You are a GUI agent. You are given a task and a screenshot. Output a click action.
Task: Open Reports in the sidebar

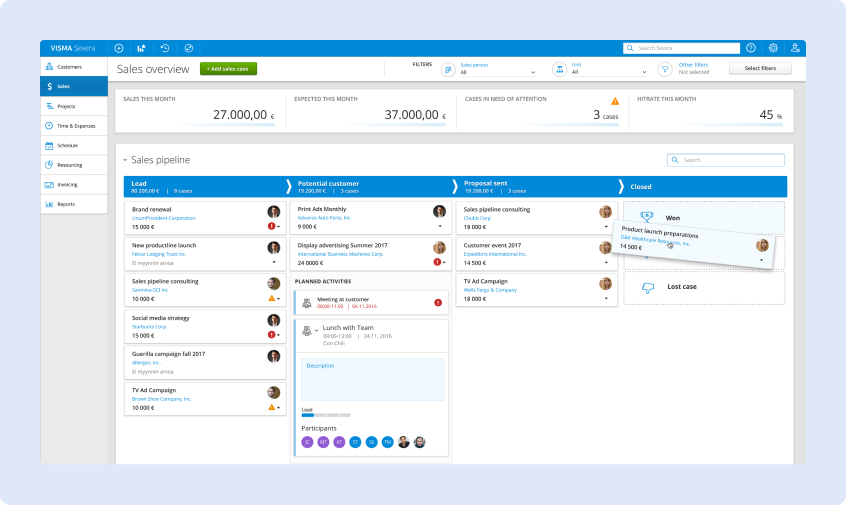click(x=74, y=204)
